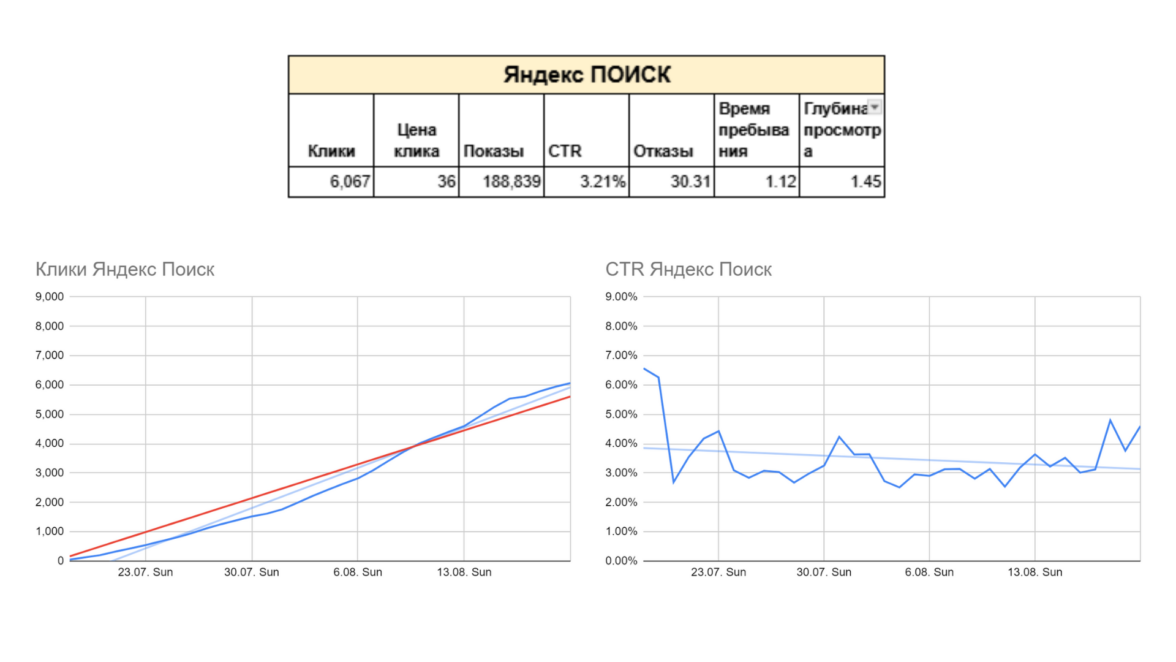Click 6.08. Sun label on clicks chart
The image size is (1176, 662).
tap(358, 572)
